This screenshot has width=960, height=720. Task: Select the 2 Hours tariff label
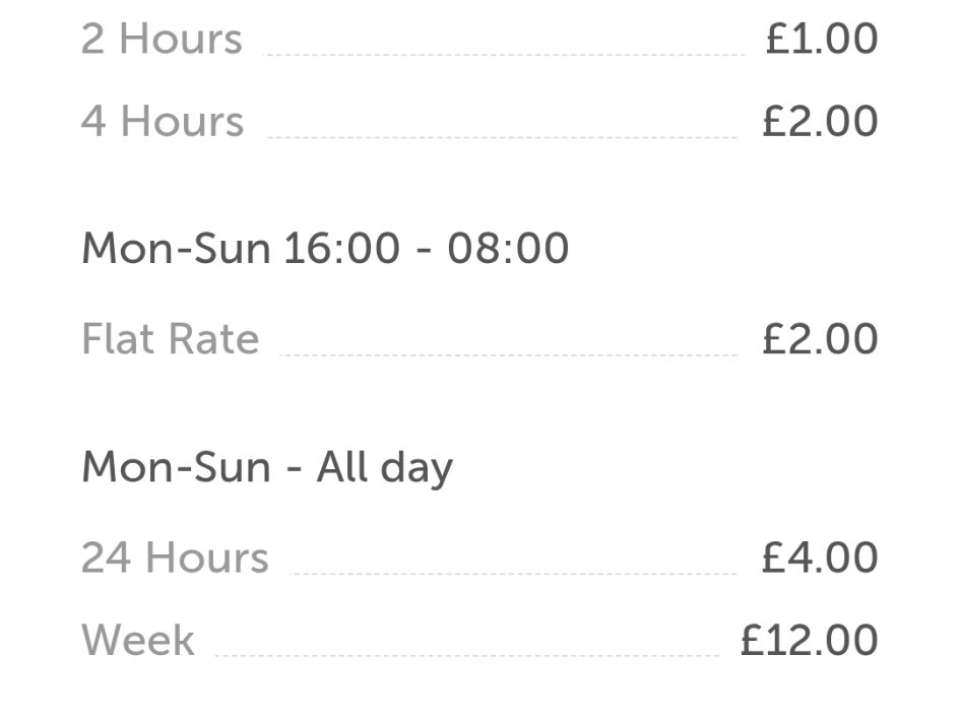tap(162, 39)
